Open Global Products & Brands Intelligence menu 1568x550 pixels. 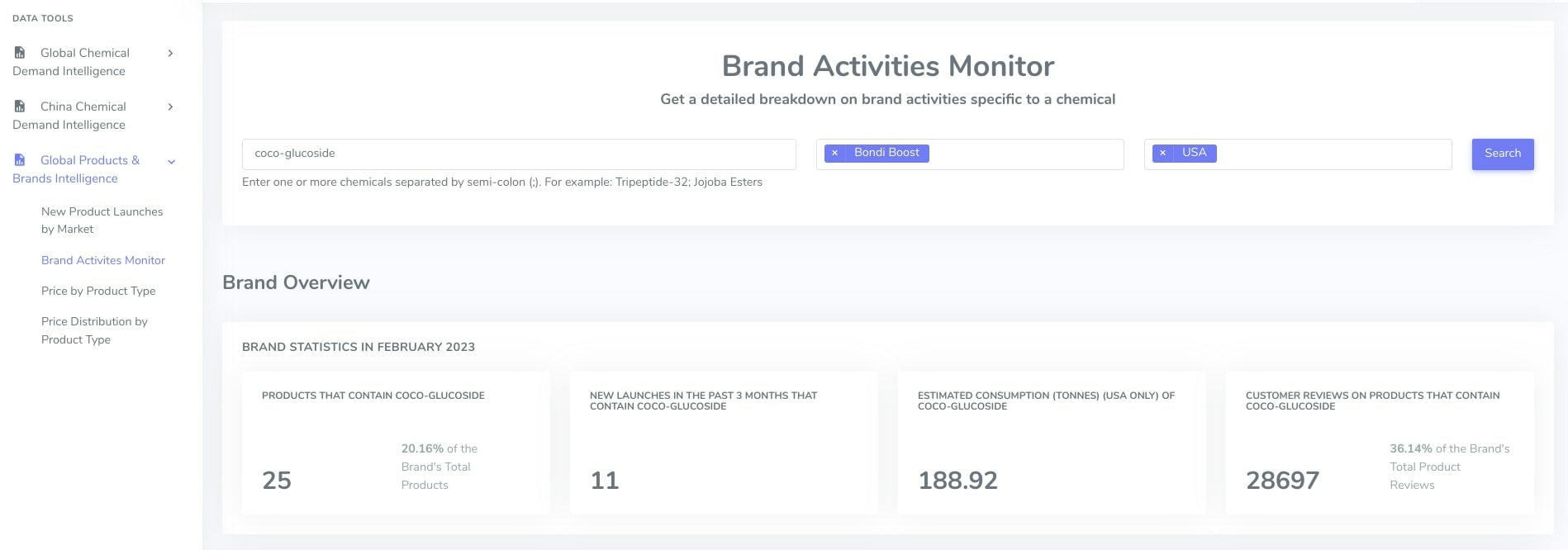[93, 169]
